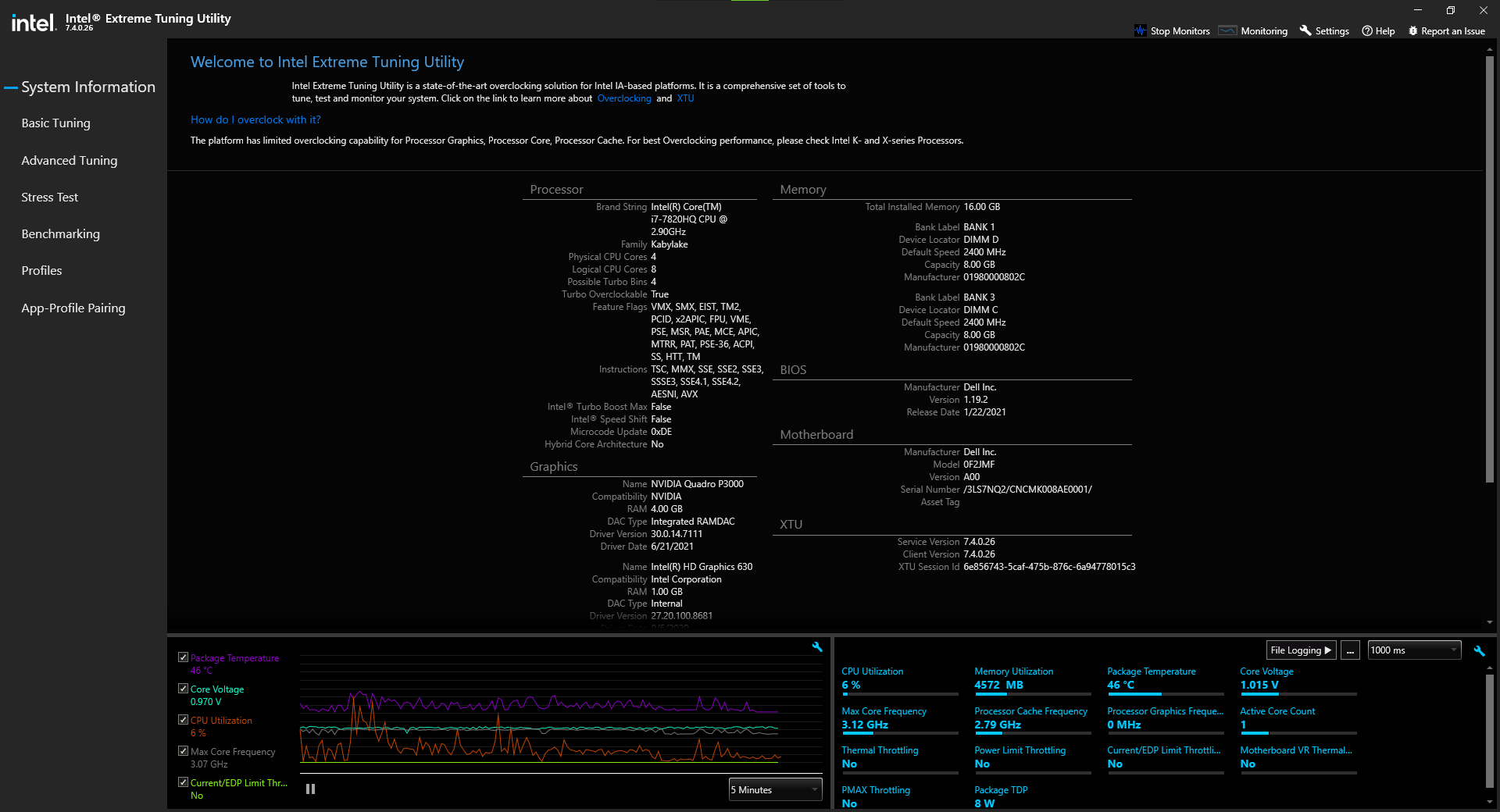The width and height of the screenshot is (1500, 812).
Task: Click the File Logging start button
Action: (1301, 650)
